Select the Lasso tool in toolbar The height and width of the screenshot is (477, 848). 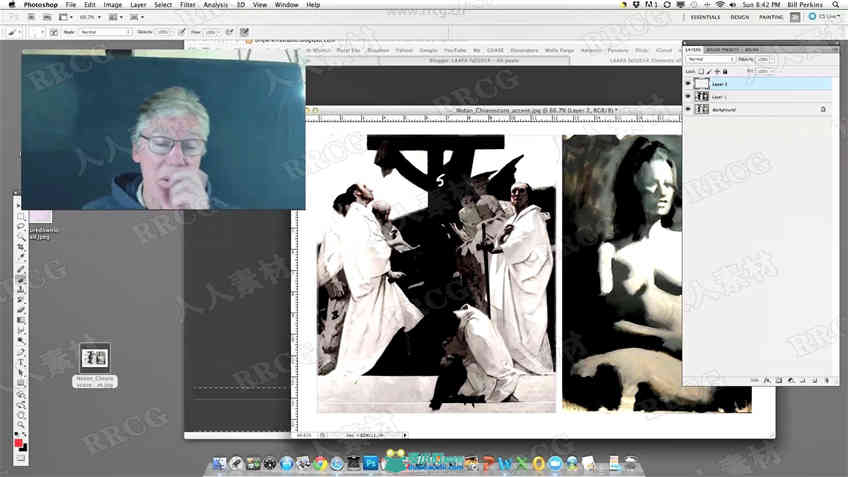coord(21,226)
